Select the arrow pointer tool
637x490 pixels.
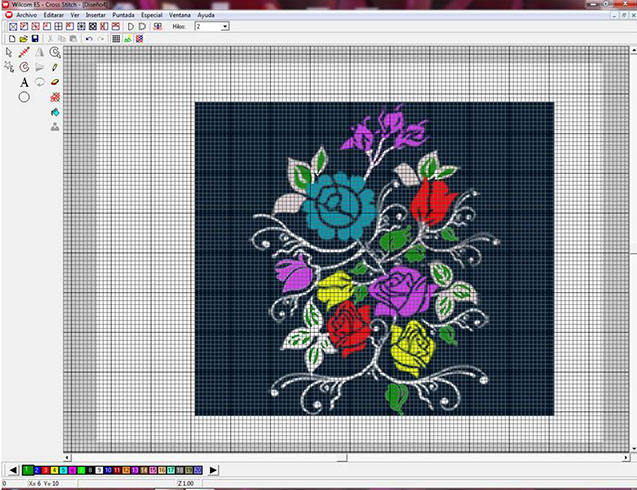click(x=9, y=52)
